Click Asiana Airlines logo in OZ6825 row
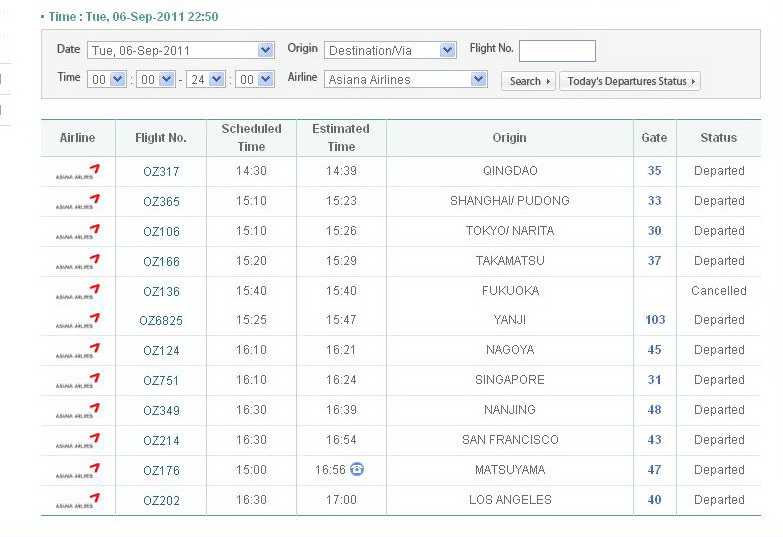Screen dimensions: 783x537 [x=78, y=320]
